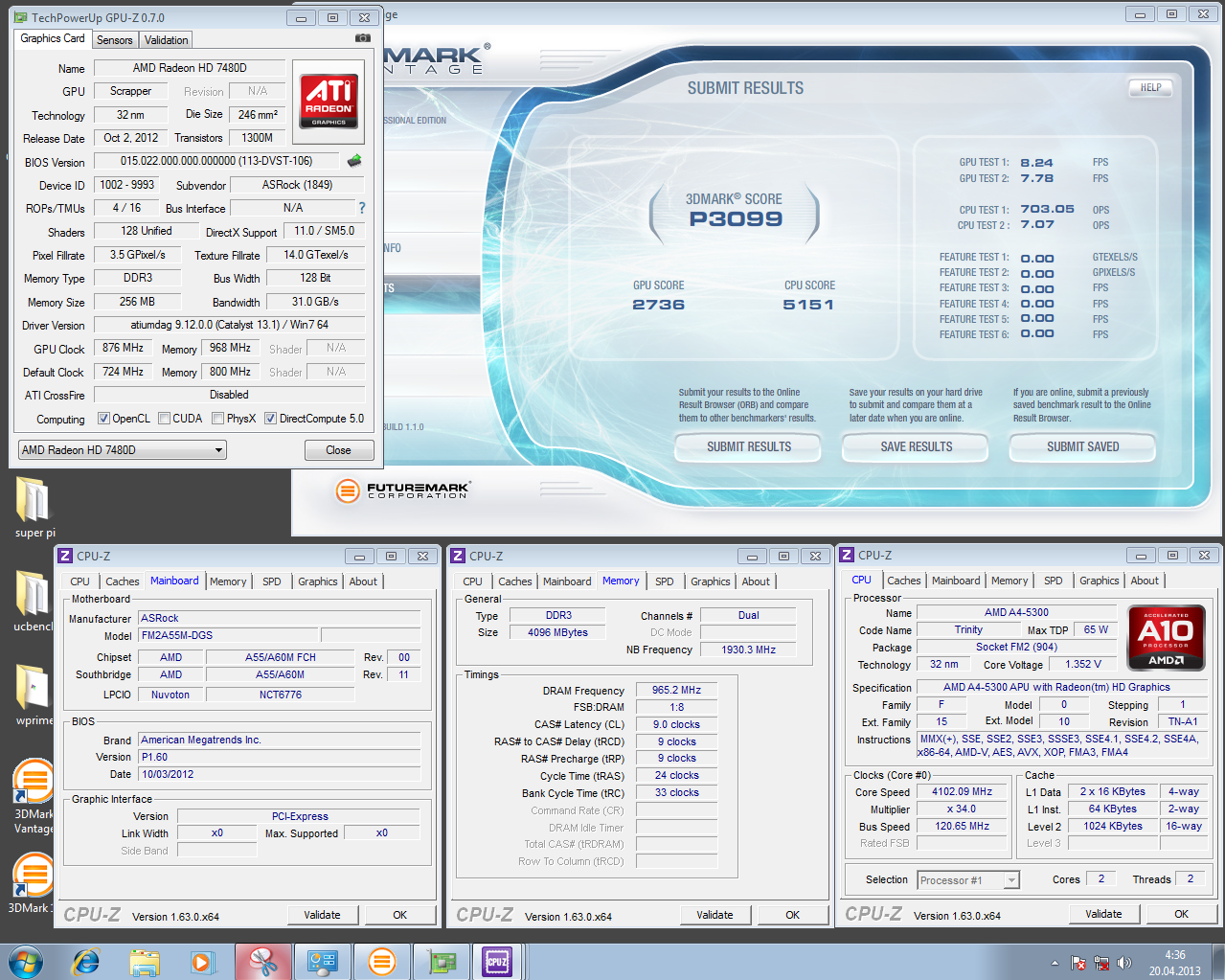The height and width of the screenshot is (980, 1225).
Task: Click the GPU-Z title bar application icon
Action: [x=21, y=17]
